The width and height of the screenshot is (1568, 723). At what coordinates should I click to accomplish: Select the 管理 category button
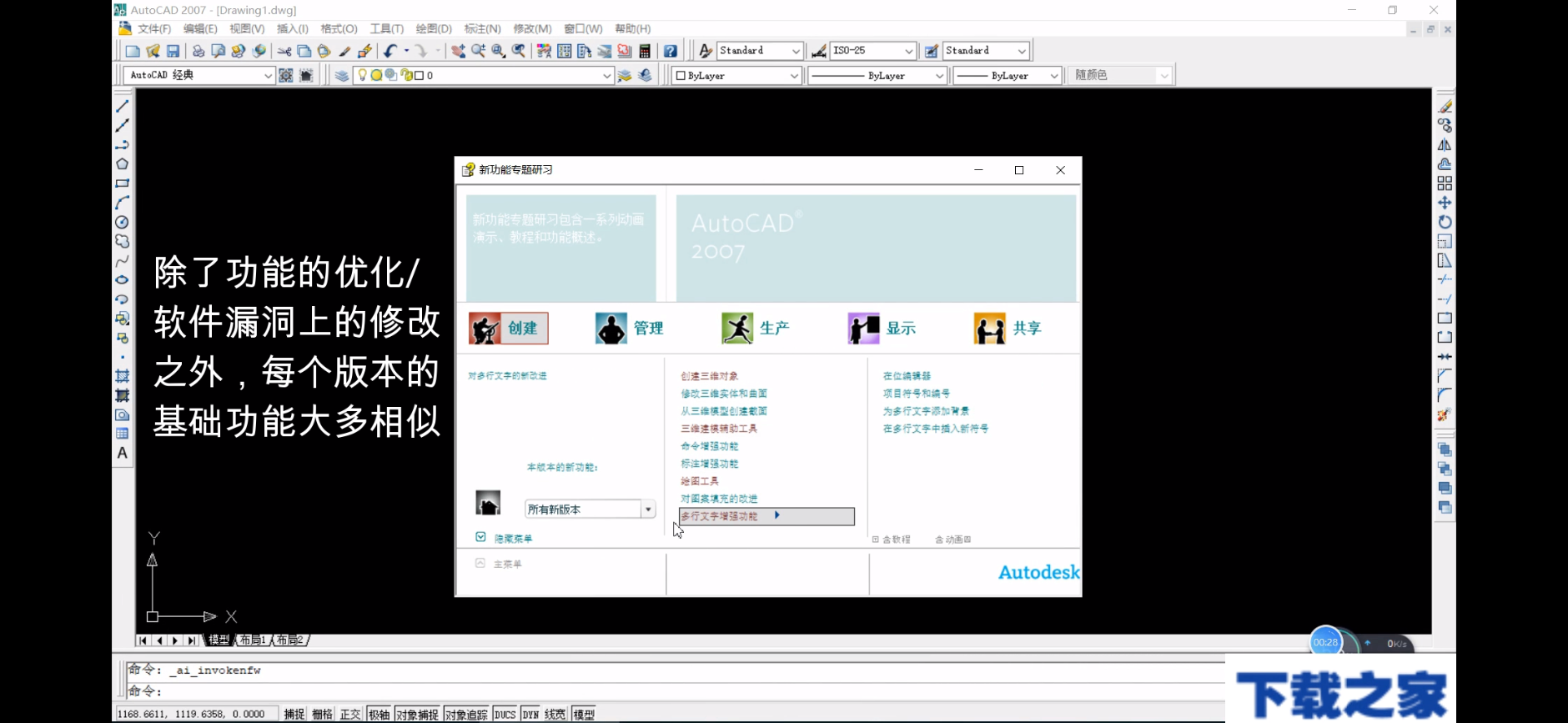630,329
